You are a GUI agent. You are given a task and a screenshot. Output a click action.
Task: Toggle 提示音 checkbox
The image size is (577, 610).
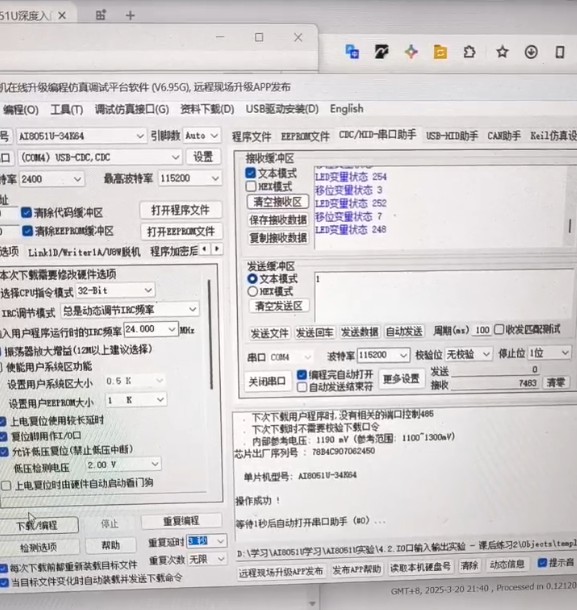[x=542, y=563]
